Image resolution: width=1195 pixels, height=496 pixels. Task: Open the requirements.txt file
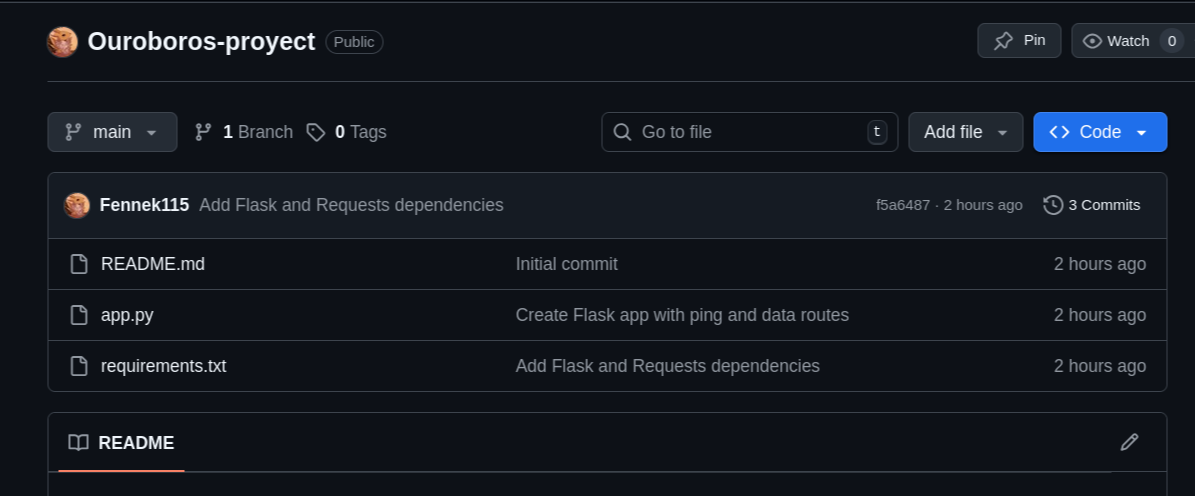pyautogui.click(x=163, y=366)
